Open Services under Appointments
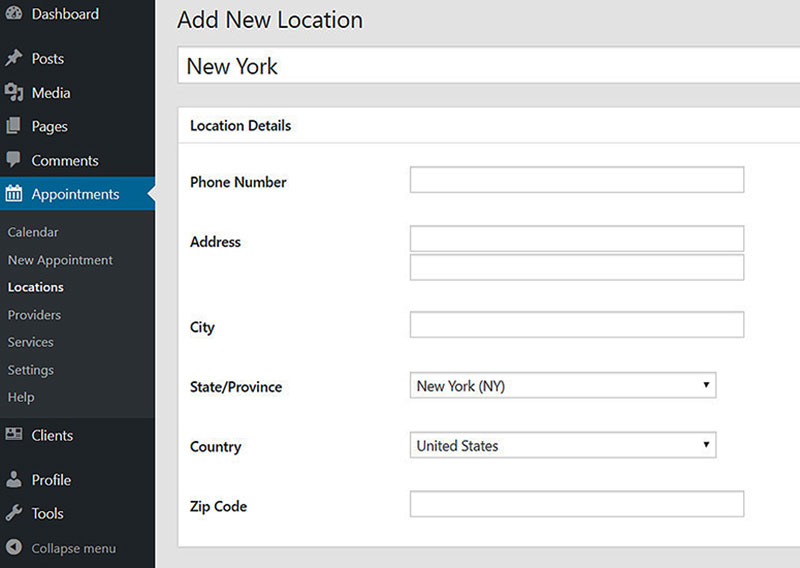Screen dimensions: 800x568 click(31, 342)
